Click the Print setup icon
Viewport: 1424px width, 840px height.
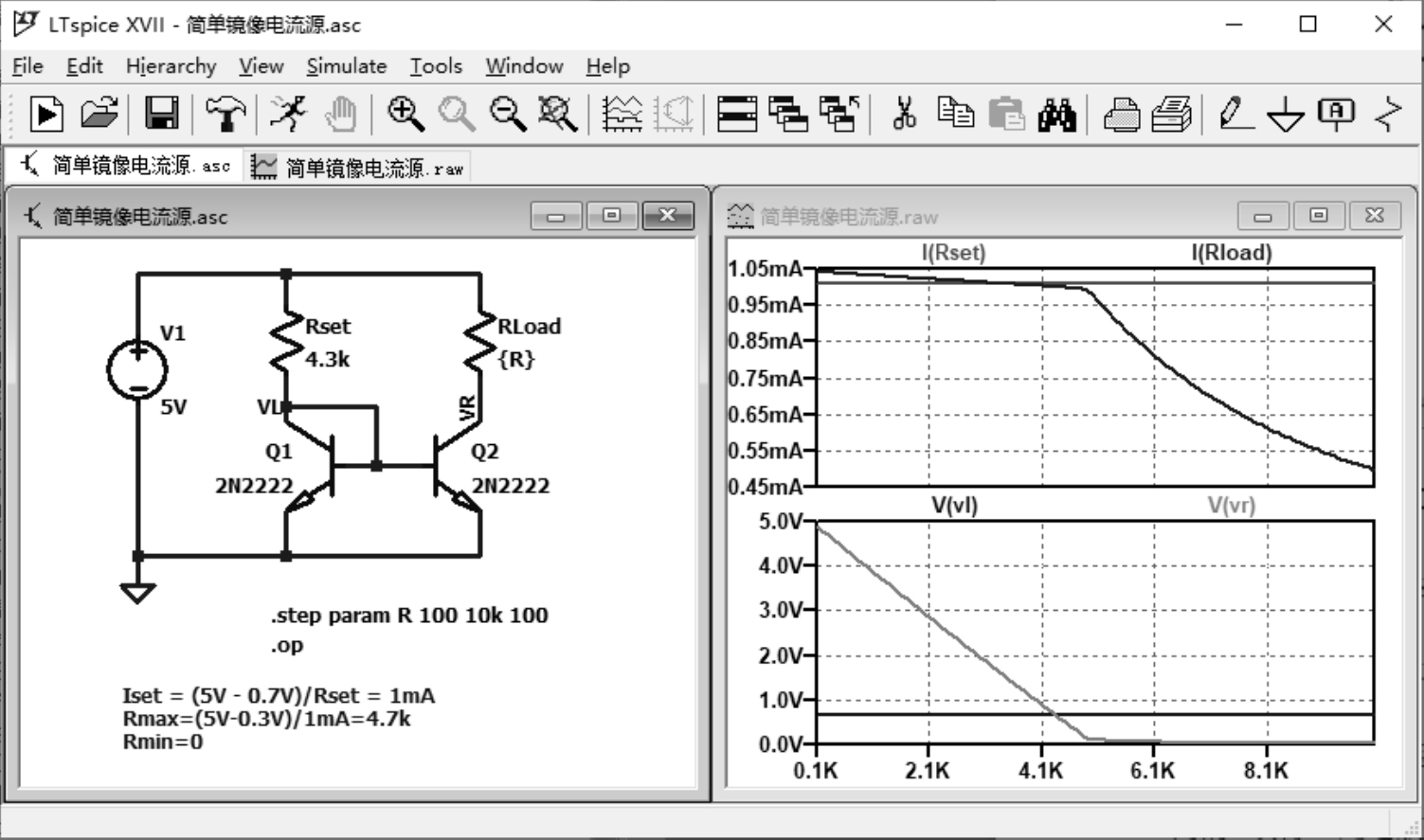coord(1172,115)
